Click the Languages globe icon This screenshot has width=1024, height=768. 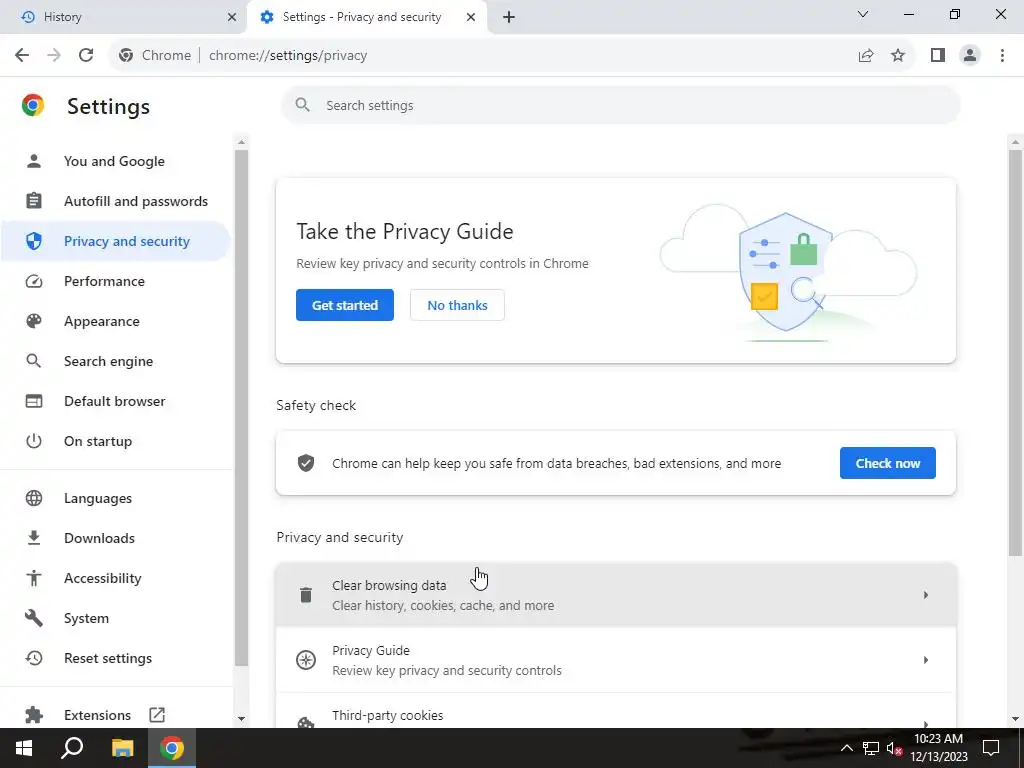pos(34,498)
